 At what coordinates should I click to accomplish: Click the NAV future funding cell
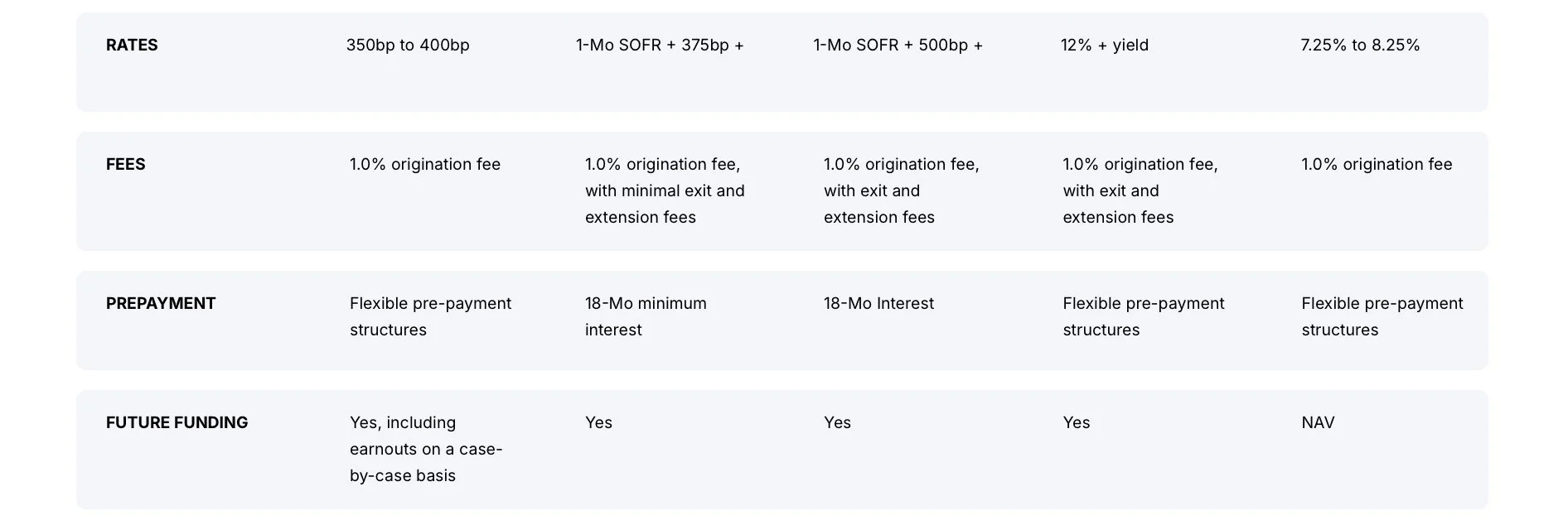point(1318,422)
